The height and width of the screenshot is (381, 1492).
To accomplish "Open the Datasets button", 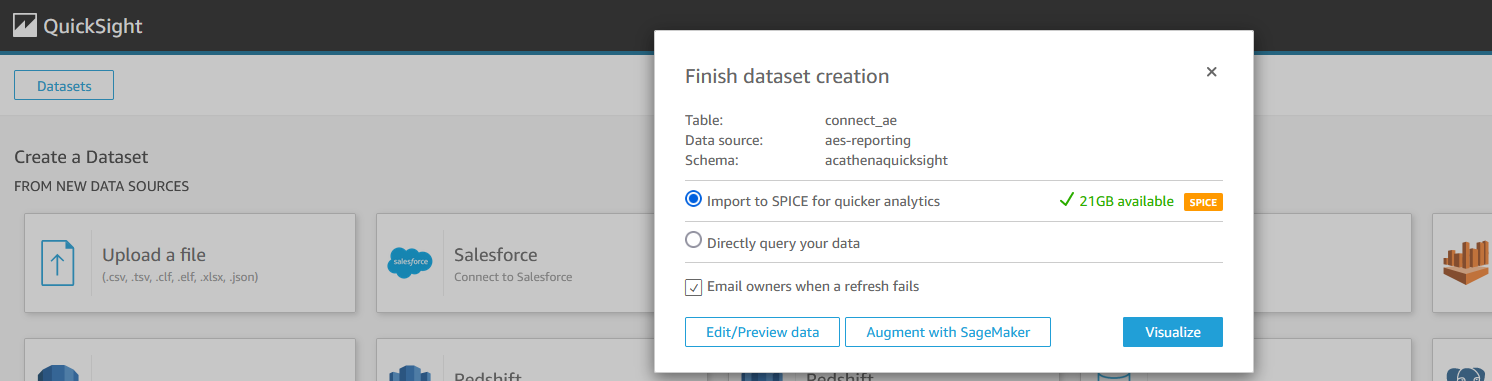I will (x=64, y=86).
